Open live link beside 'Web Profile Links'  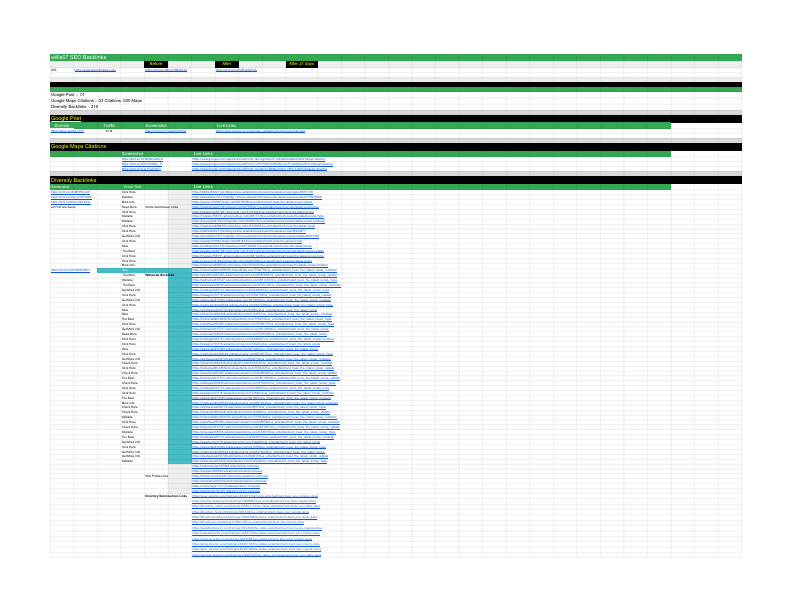coord(230,476)
